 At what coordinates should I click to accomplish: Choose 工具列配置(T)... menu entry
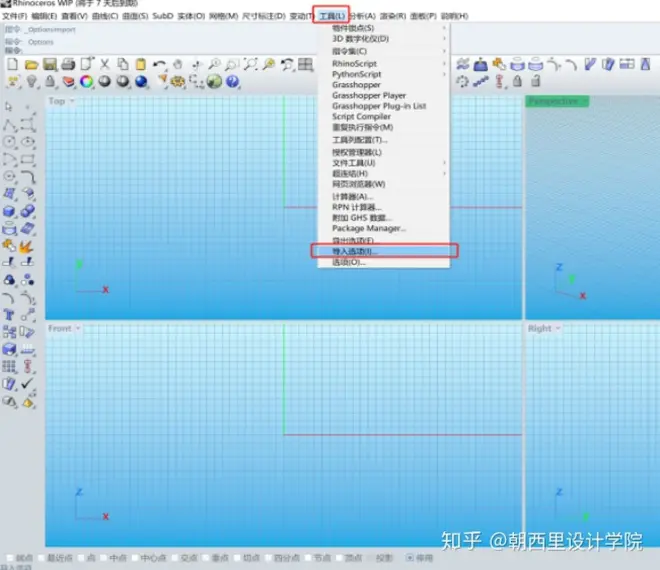[360, 140]
